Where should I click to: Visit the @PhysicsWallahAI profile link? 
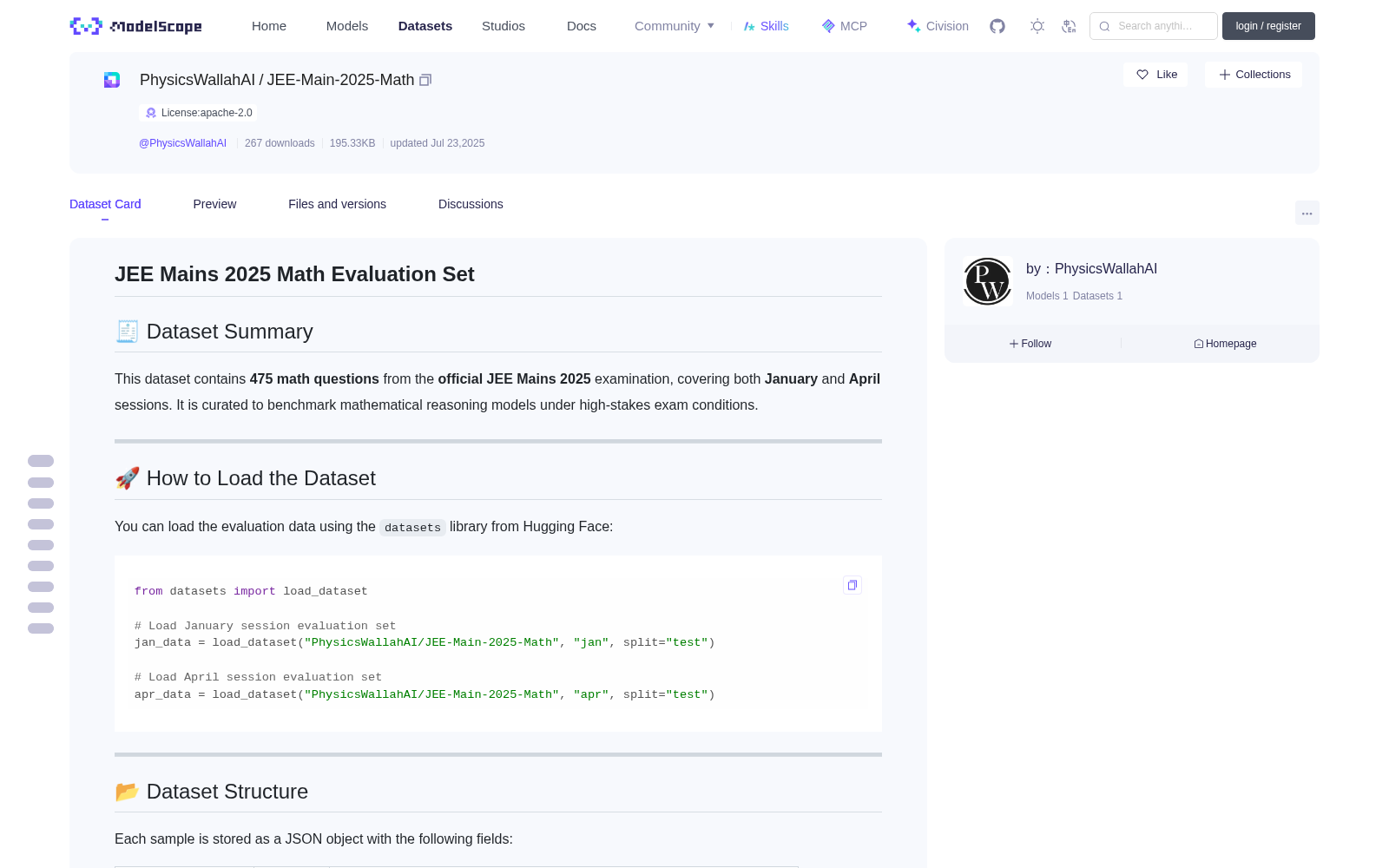182,143
